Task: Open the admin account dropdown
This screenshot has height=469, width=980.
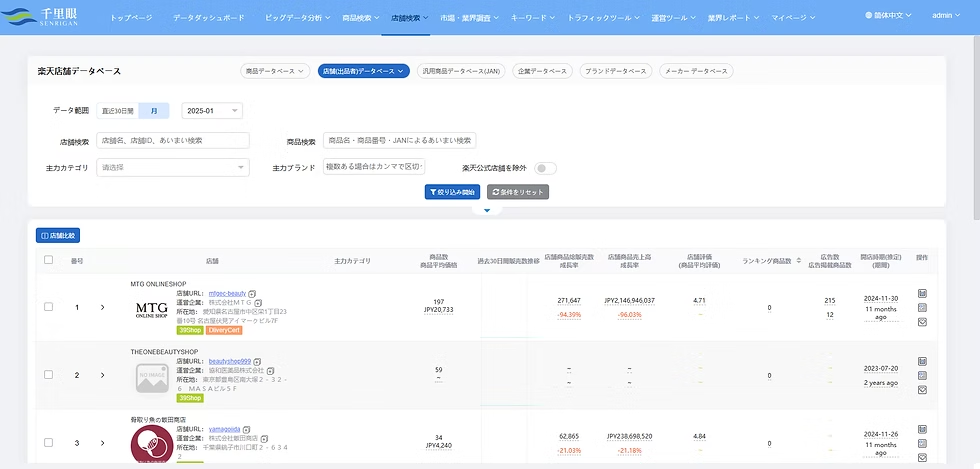Action: point(946,15)
